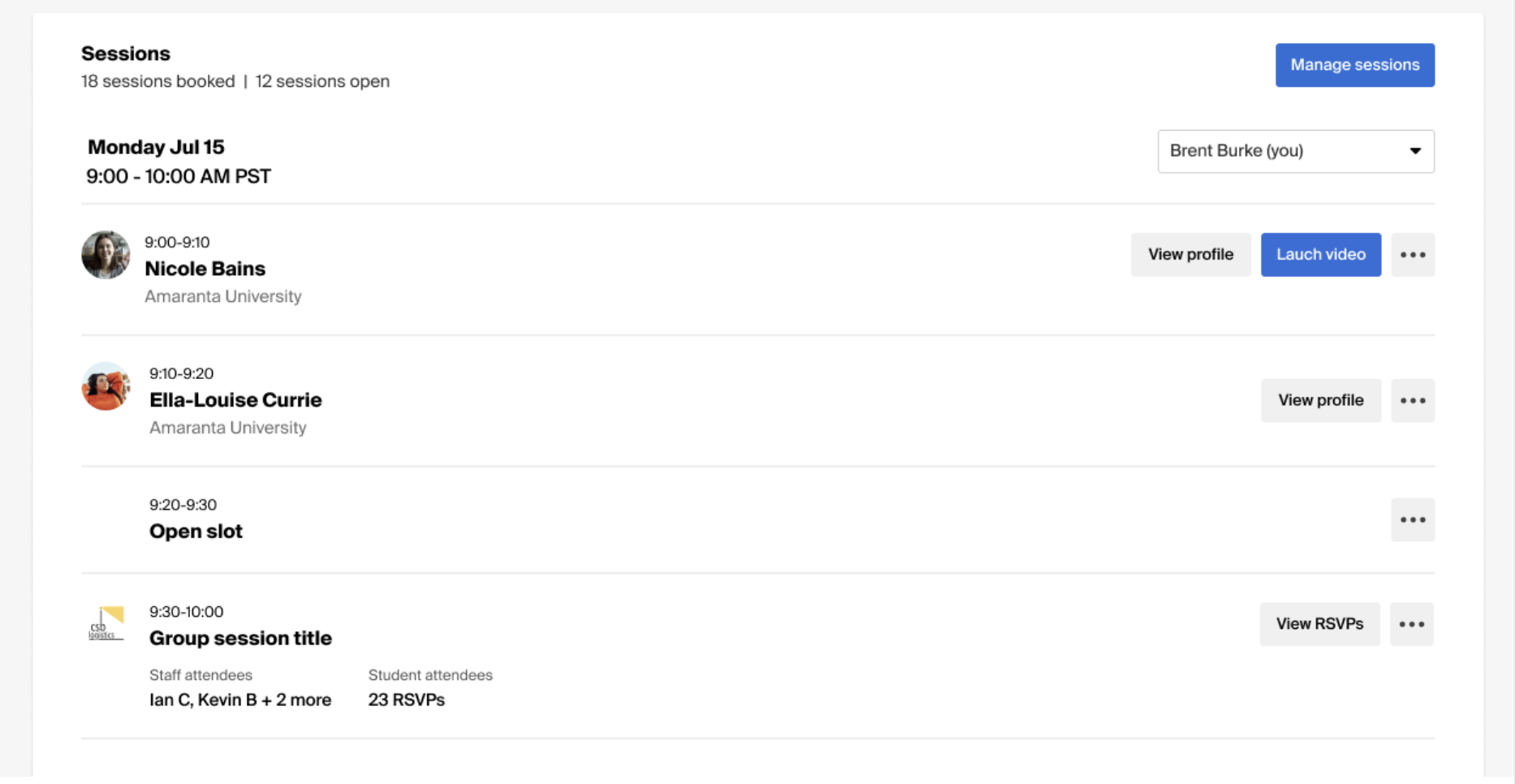Click Nicole Bains profile photo
Screen dimensions: 1515x784
pyautogui.click(x=106, y=255)
